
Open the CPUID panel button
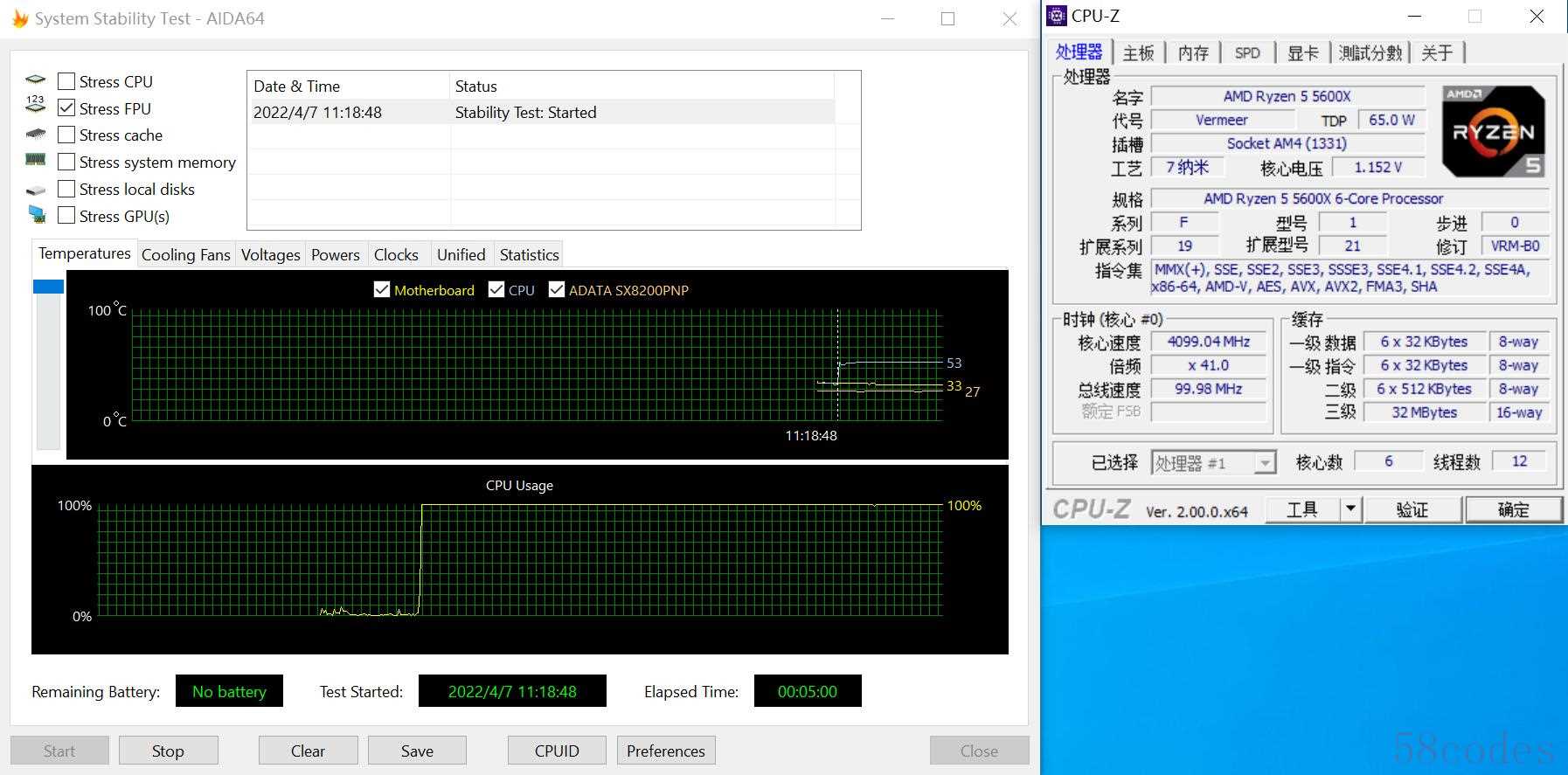[557, 751]
